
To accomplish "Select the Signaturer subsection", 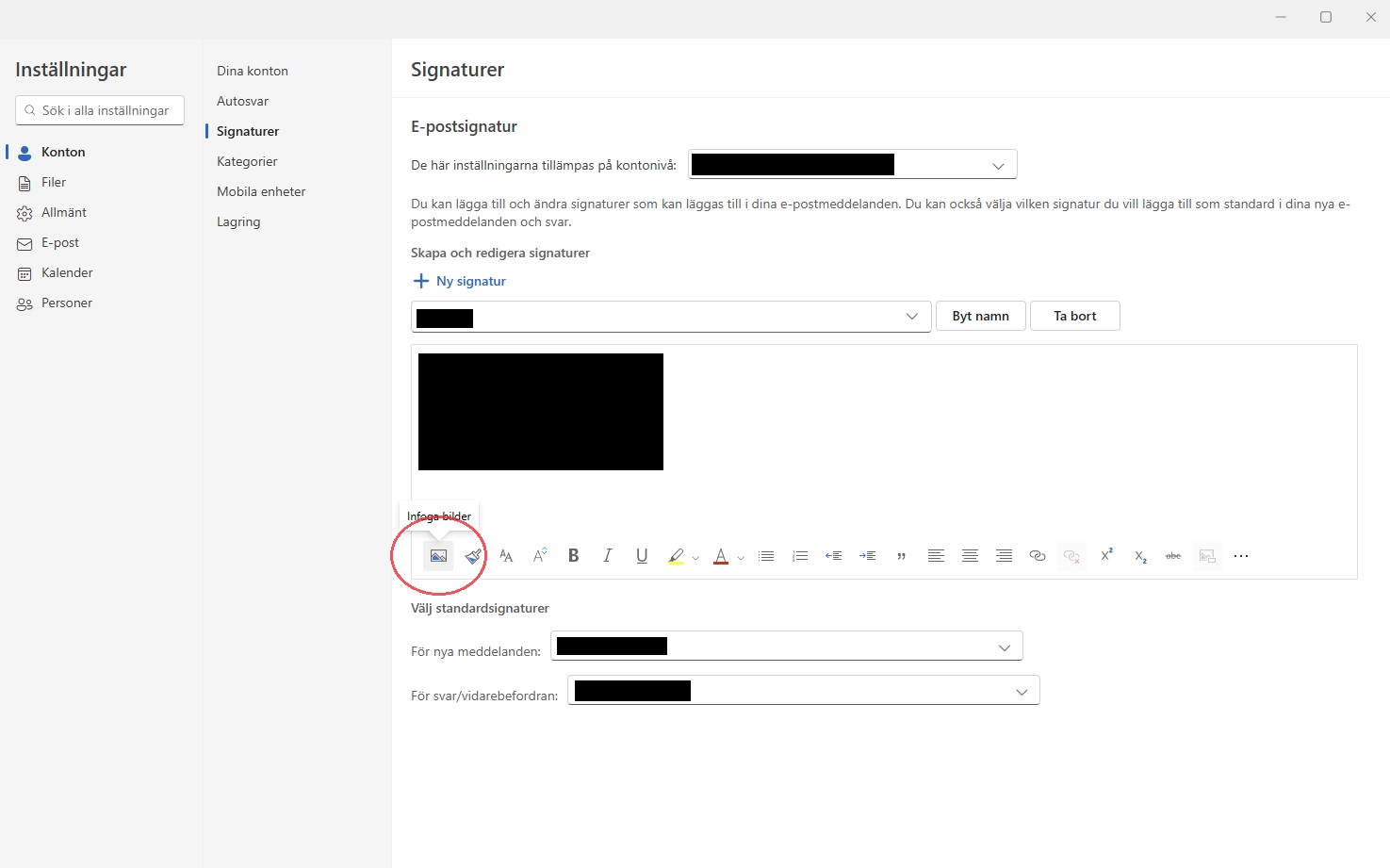I will pyautogui.click(x=248, y=131).
